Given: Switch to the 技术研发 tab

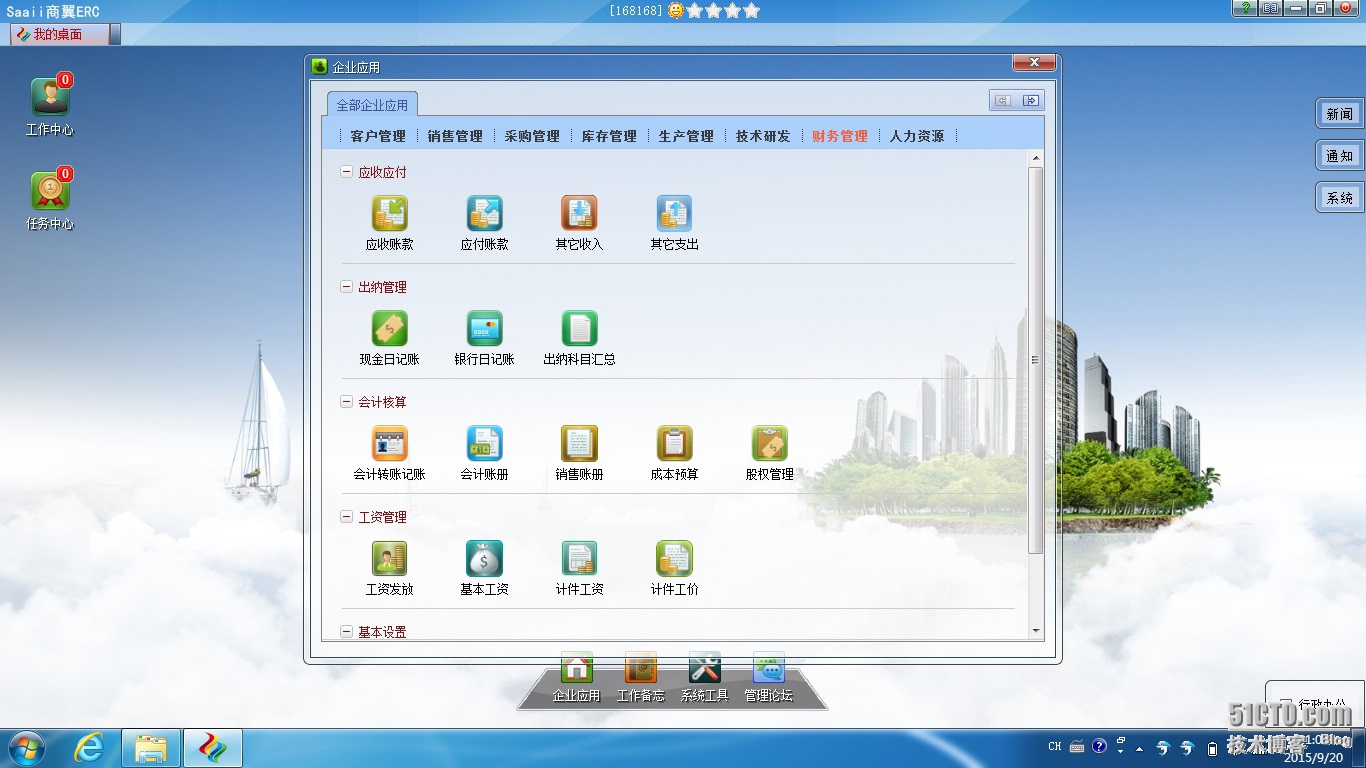Looking at the screenshot, I should point(763,136).
